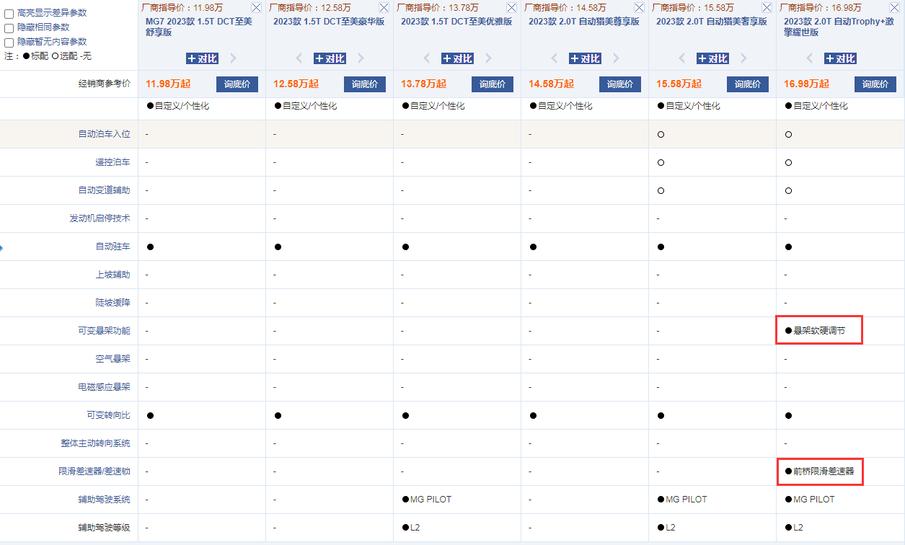
Task: Click the 限滑差速器/差速锁 parameter label
Action: (x=95, y=471)
